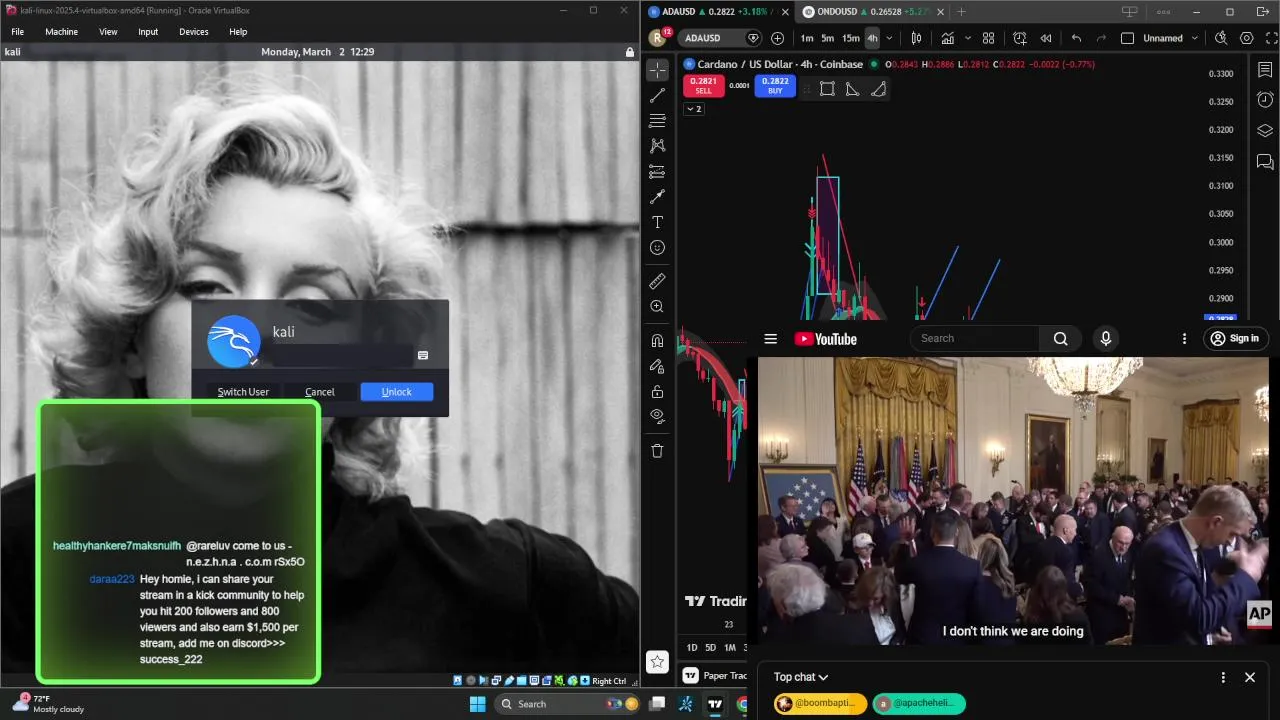Click the trash icon to remove drawings

657,451
